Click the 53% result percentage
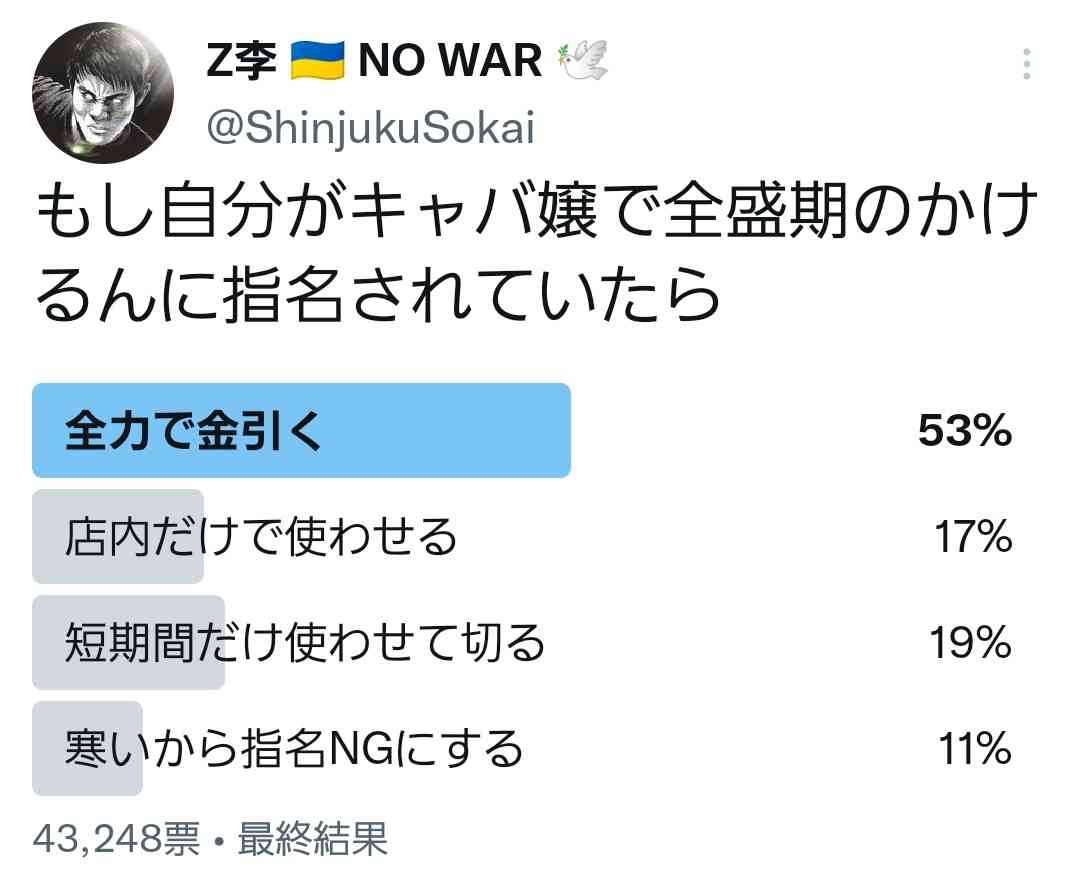The image size is (1080, 884). click(x=965, y=431)
